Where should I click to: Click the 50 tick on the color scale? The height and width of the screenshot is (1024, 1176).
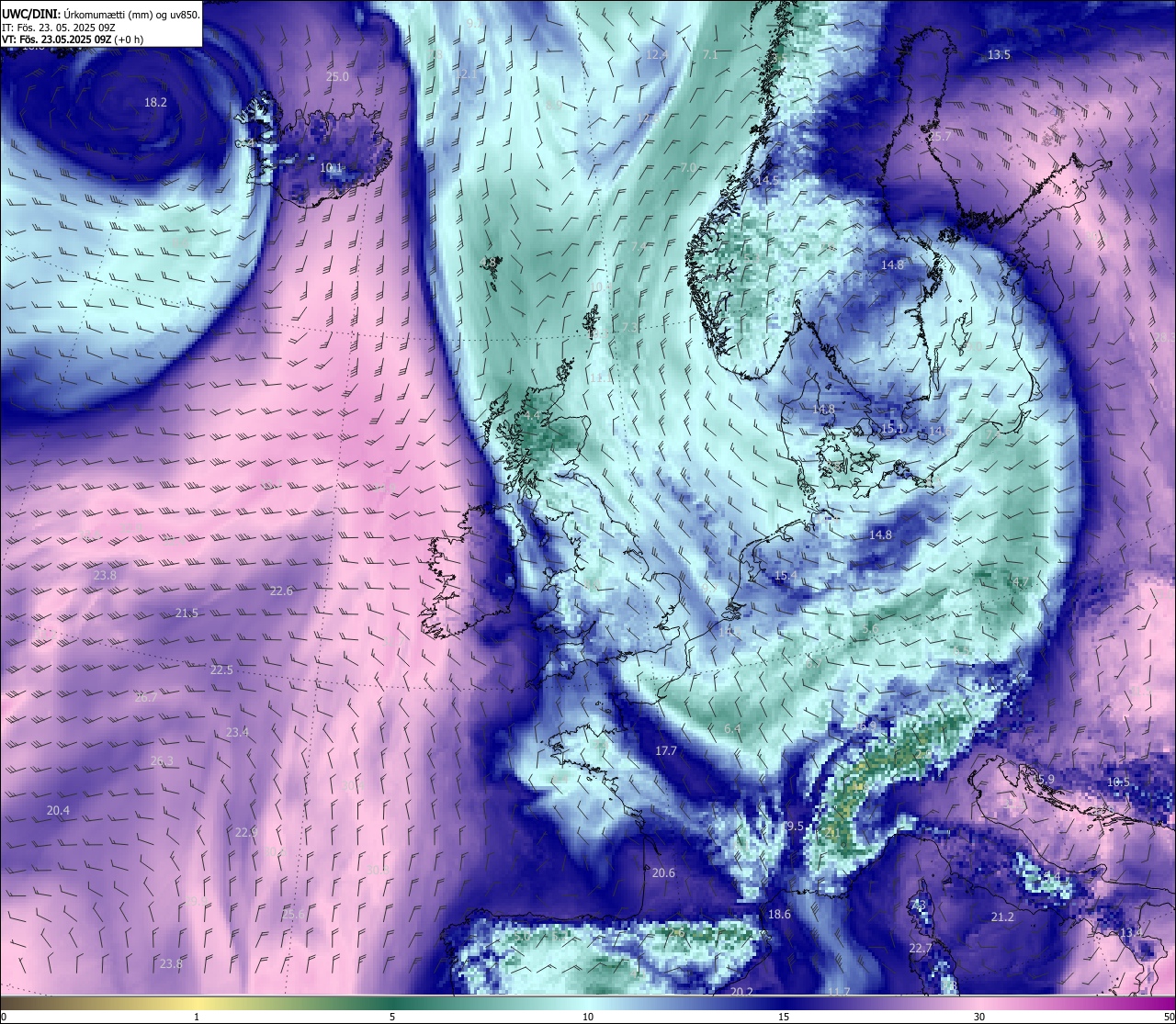pyautogui.click(x=1169, y=1016)
